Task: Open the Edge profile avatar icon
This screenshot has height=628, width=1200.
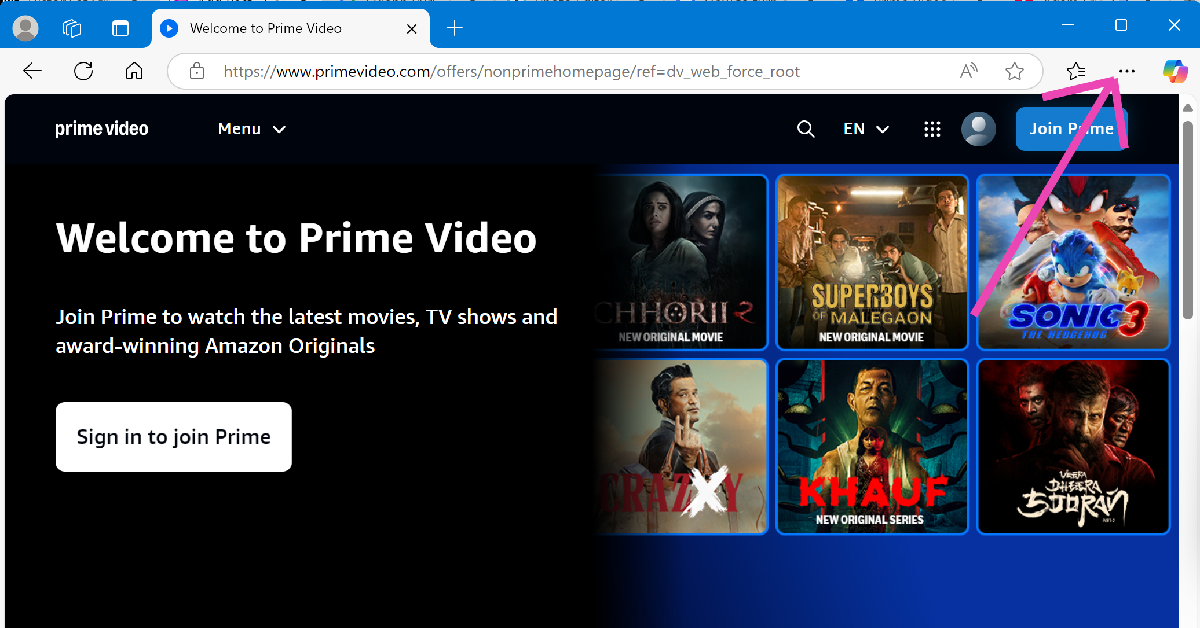Action: point(25,28)
